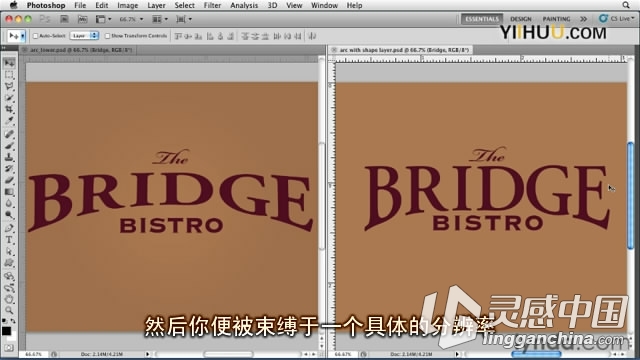Select the Zoom tool in the toolbox
Screen dimensions: 640x360
coord(9,311)
